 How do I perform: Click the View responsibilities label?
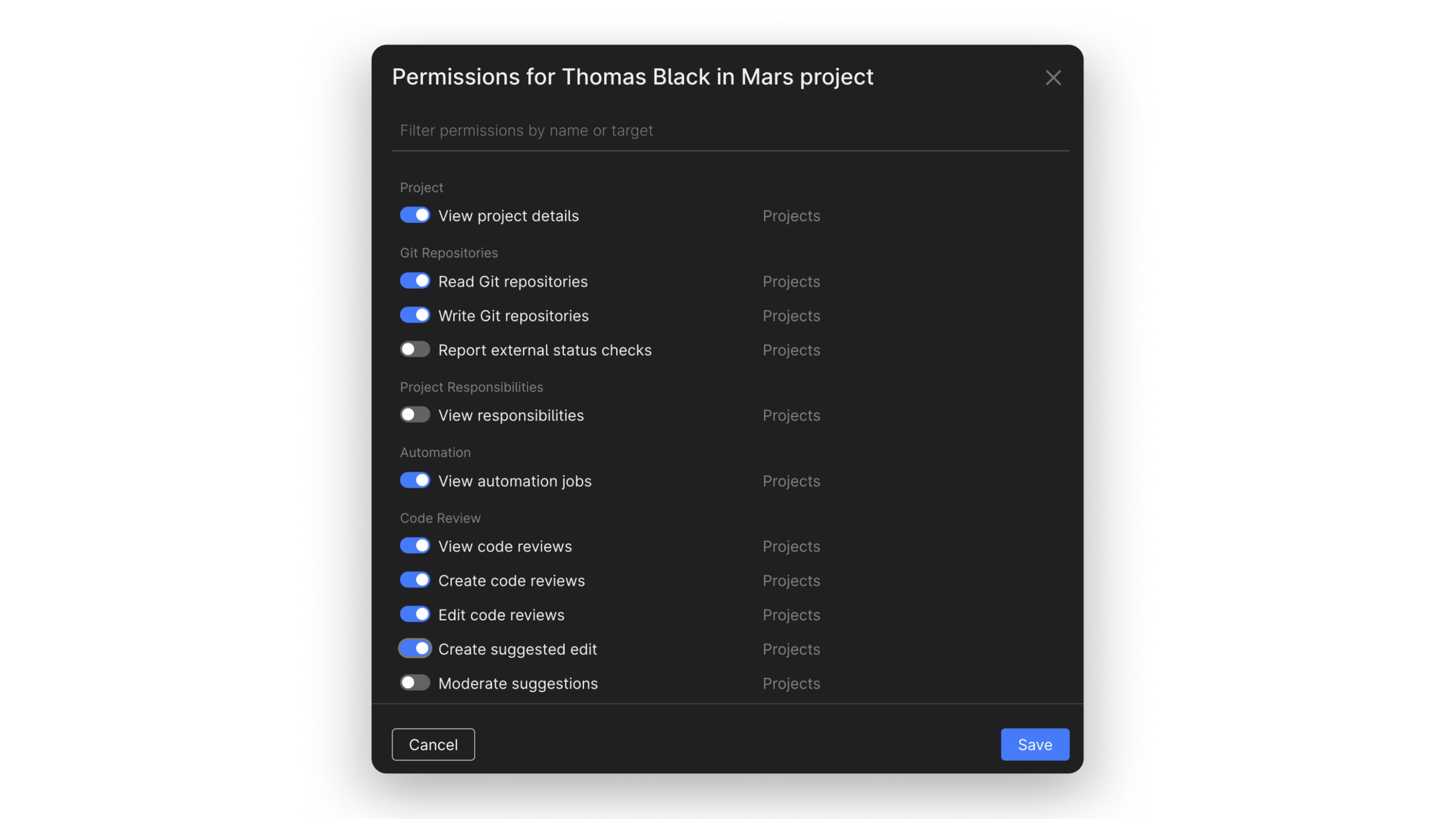511,415
